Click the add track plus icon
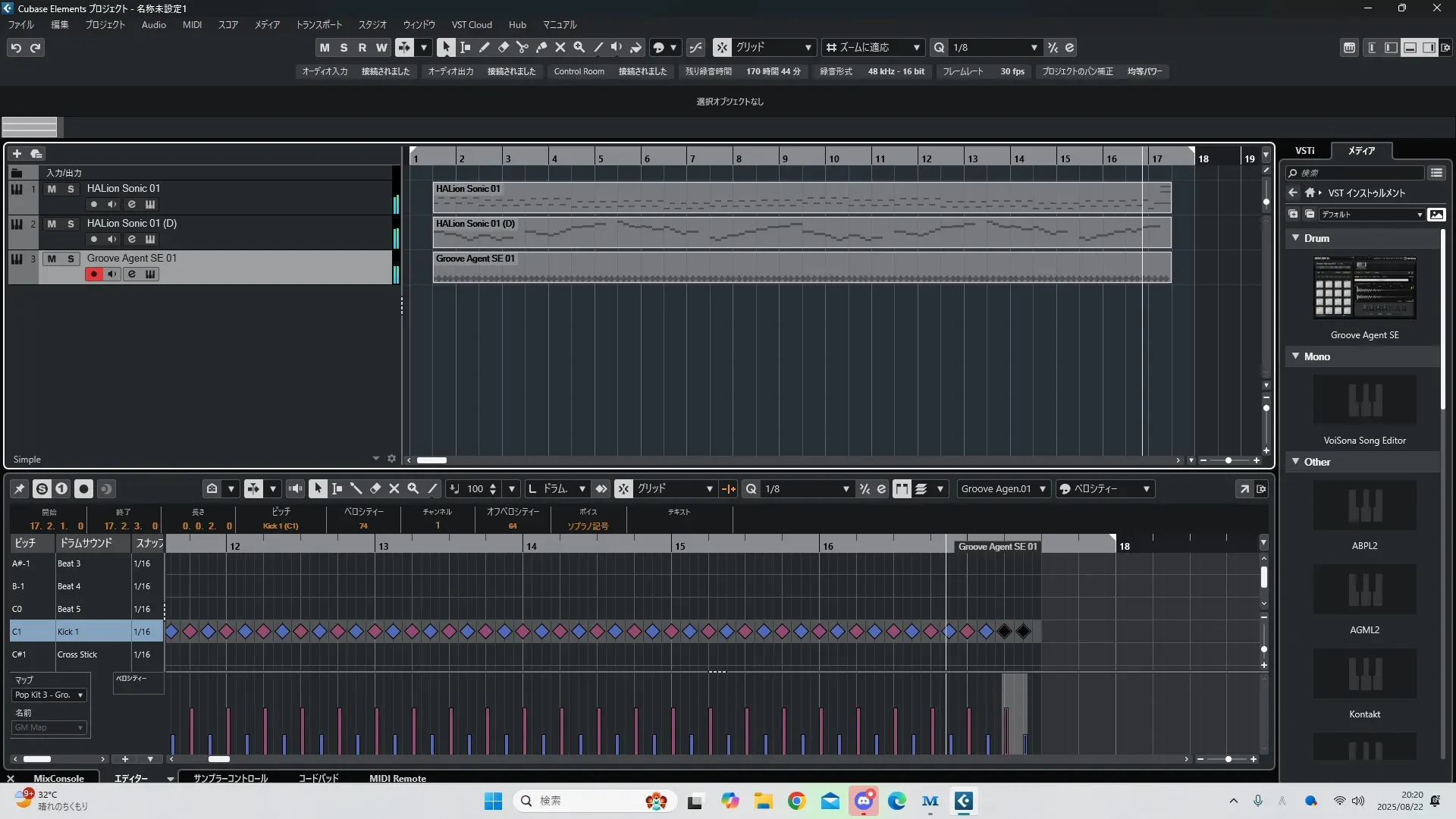1456x819 pixels. pyautogui.click(x=17, y=153)
